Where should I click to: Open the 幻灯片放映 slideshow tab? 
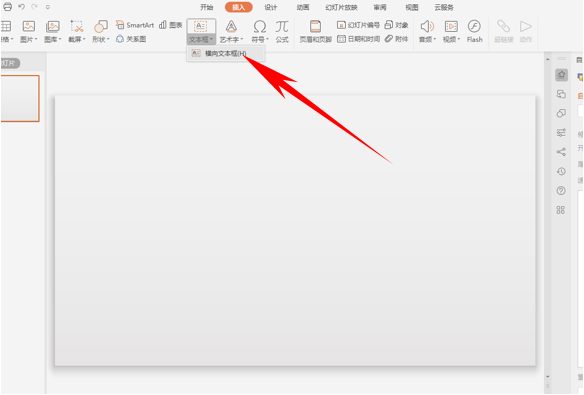pyautogui.click(x=341, y=7)
